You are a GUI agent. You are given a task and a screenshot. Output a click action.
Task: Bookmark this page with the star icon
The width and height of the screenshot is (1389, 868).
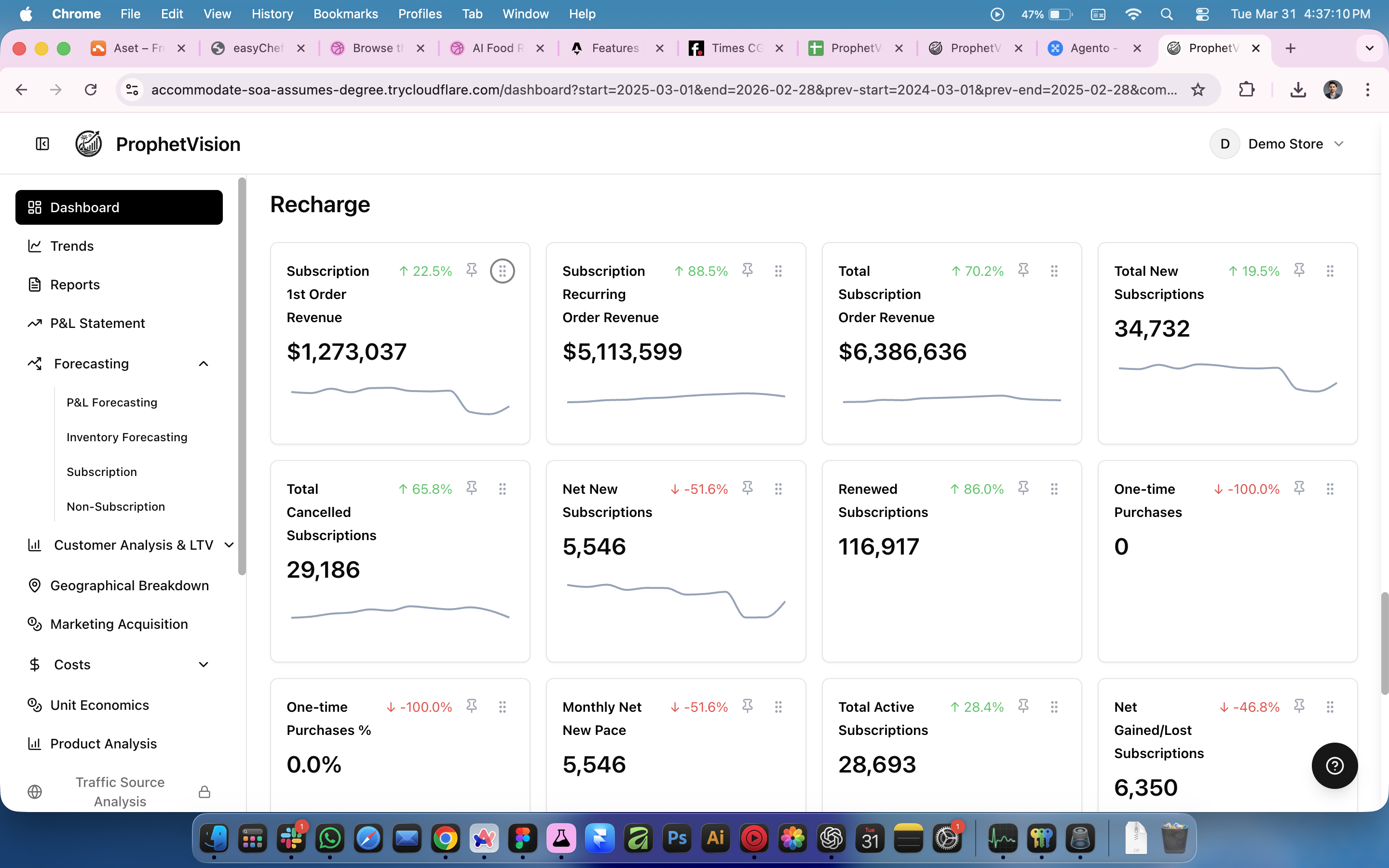(1198, 90)
